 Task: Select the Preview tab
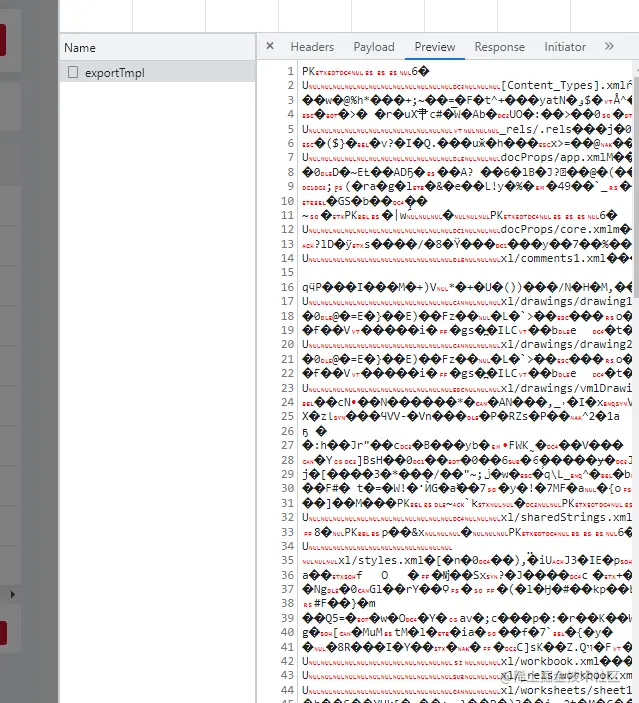[435, 47]
